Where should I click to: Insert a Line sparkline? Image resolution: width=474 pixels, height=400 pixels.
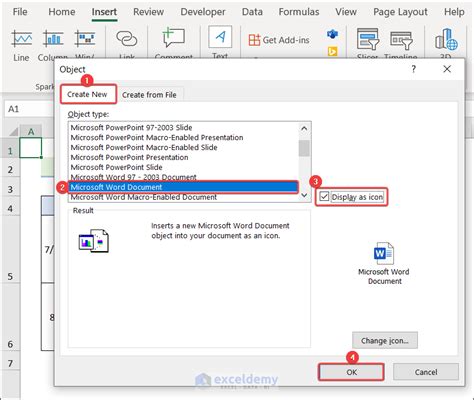(x=22, y=45)
